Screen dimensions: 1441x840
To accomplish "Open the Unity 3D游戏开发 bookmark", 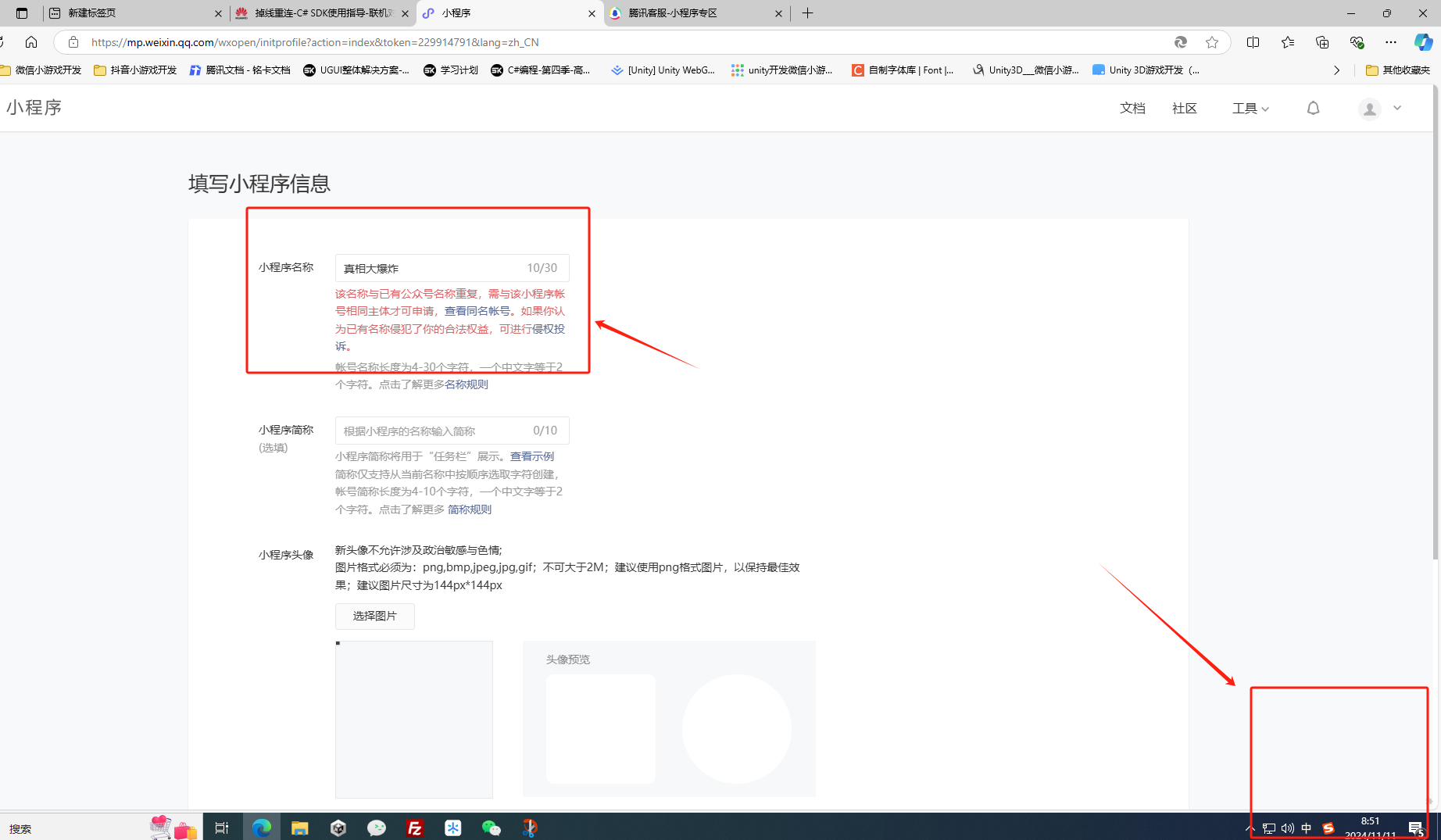I will coord(1146,70).
